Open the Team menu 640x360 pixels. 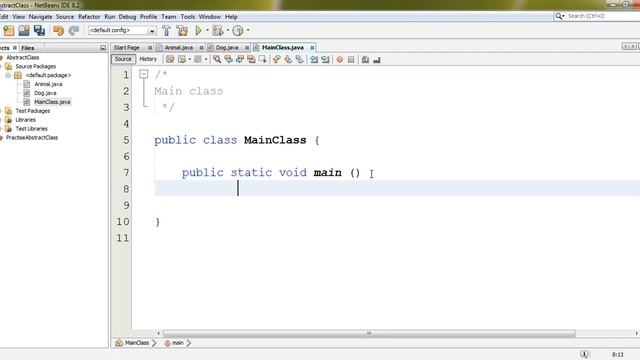[169, 17]
